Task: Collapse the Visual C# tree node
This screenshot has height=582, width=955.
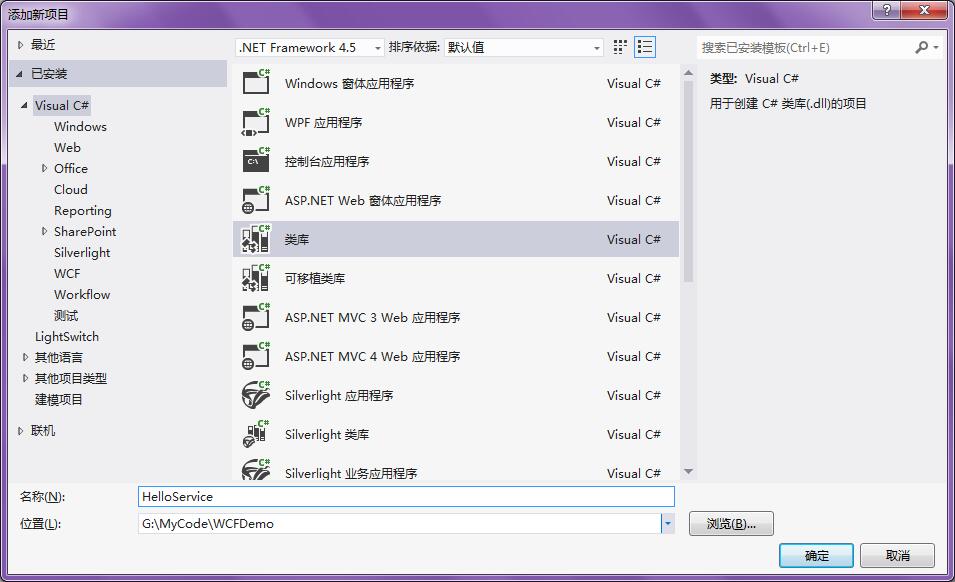Action: [24, 105]
